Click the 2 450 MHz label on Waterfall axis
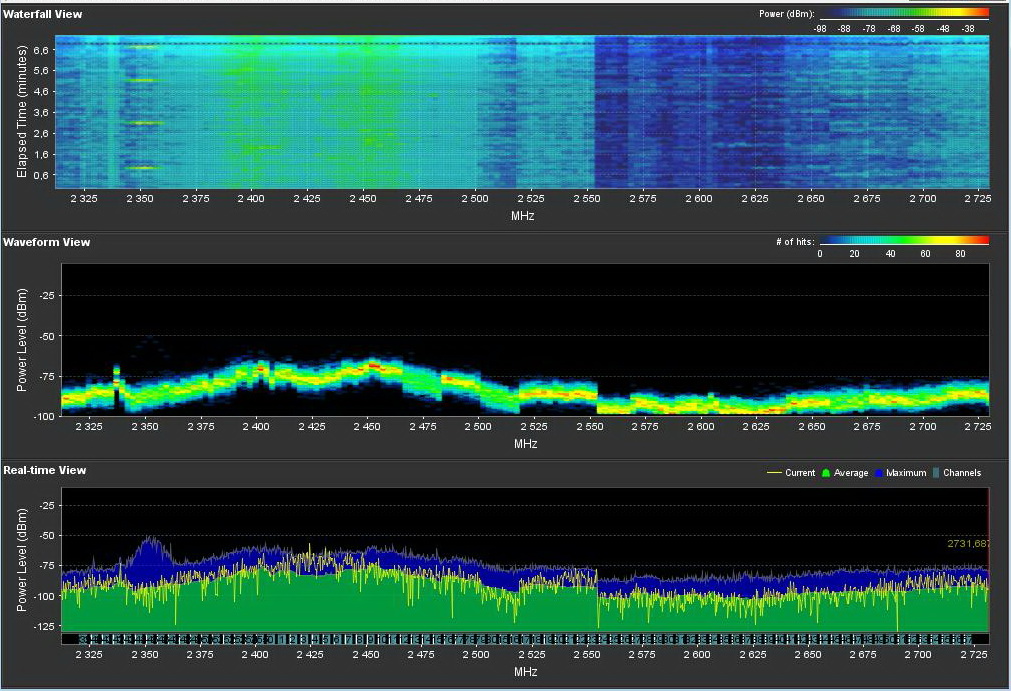 point(363,200)
